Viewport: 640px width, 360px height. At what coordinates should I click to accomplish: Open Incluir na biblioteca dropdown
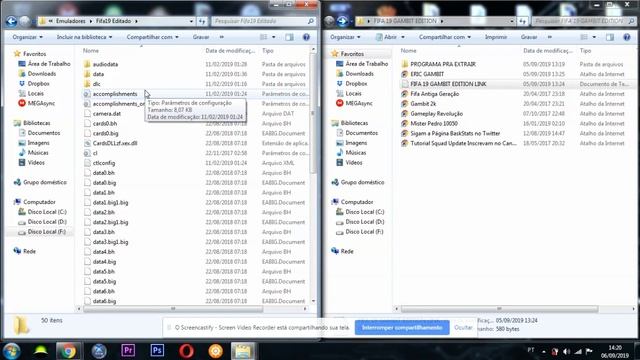pyautogui.click(x=84, y=37)
